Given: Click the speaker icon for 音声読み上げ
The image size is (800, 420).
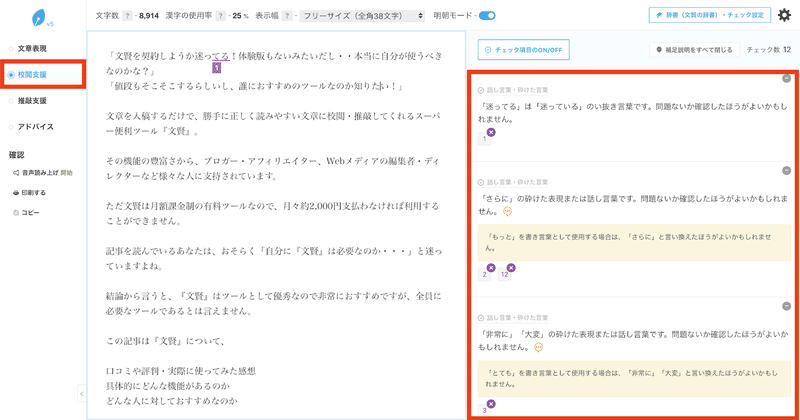Looking at the screenshot, I should coord(16,173).
